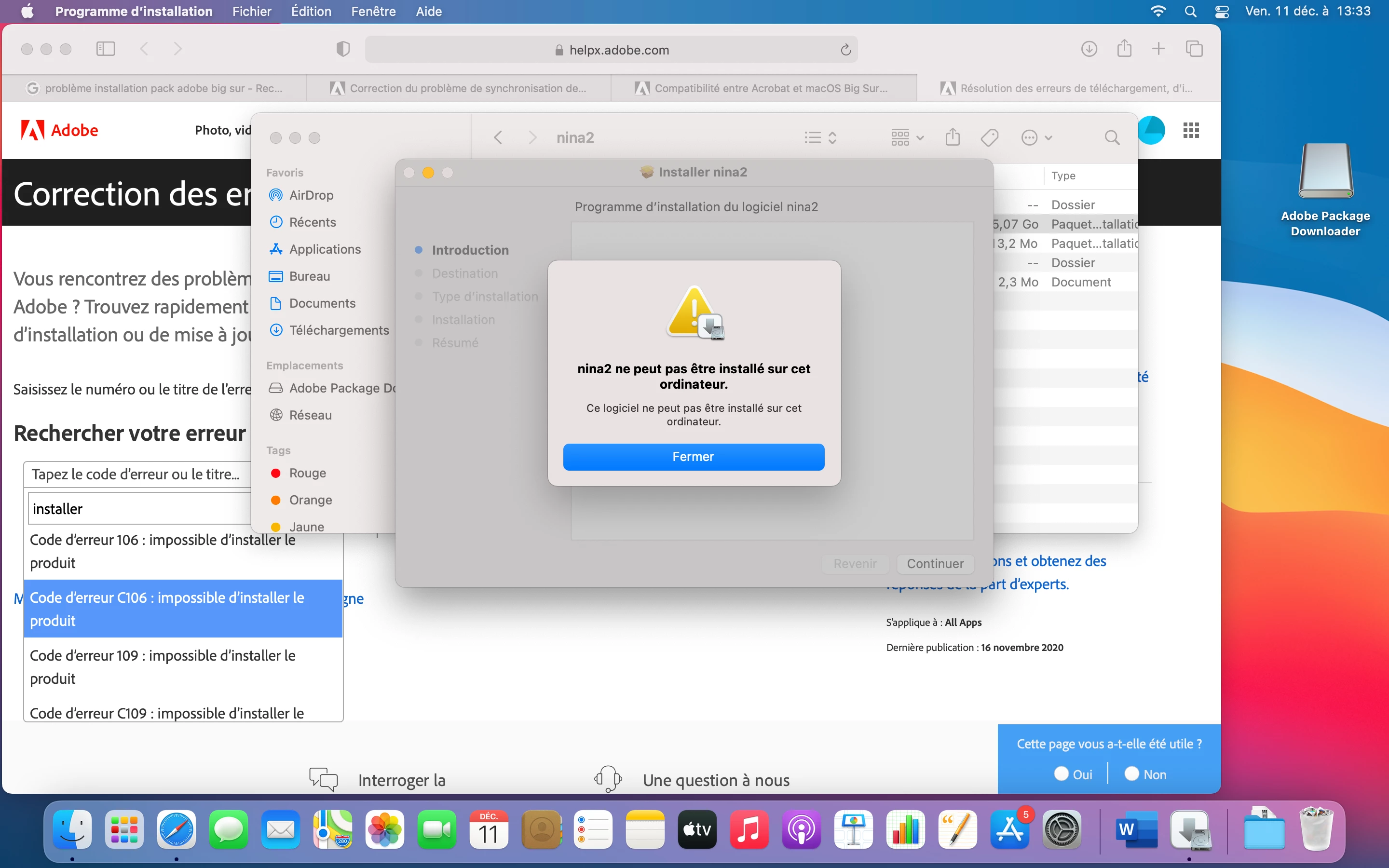This screenshot has width=1389, height=868.
Task: Click the Finder tags icon
Action: click(x=990, y=138)
